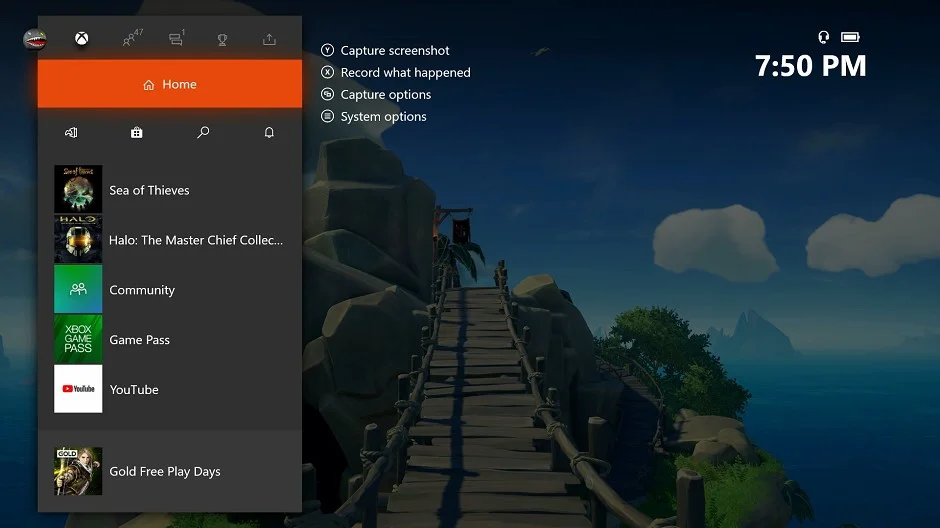Open the Game Pass entry

click(x=170, y=339)
